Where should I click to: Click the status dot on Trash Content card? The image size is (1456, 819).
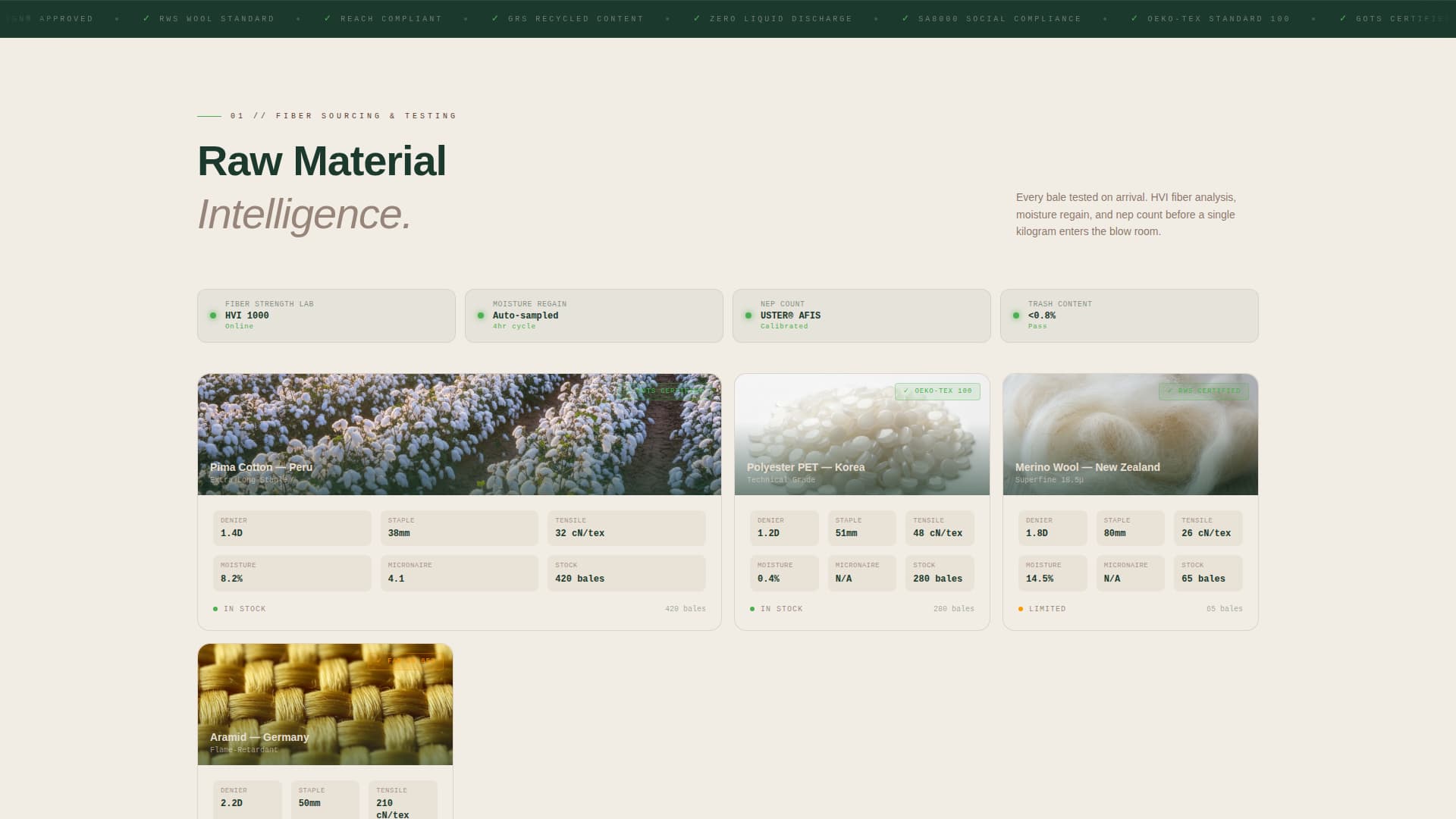[x=1016, y=315]
